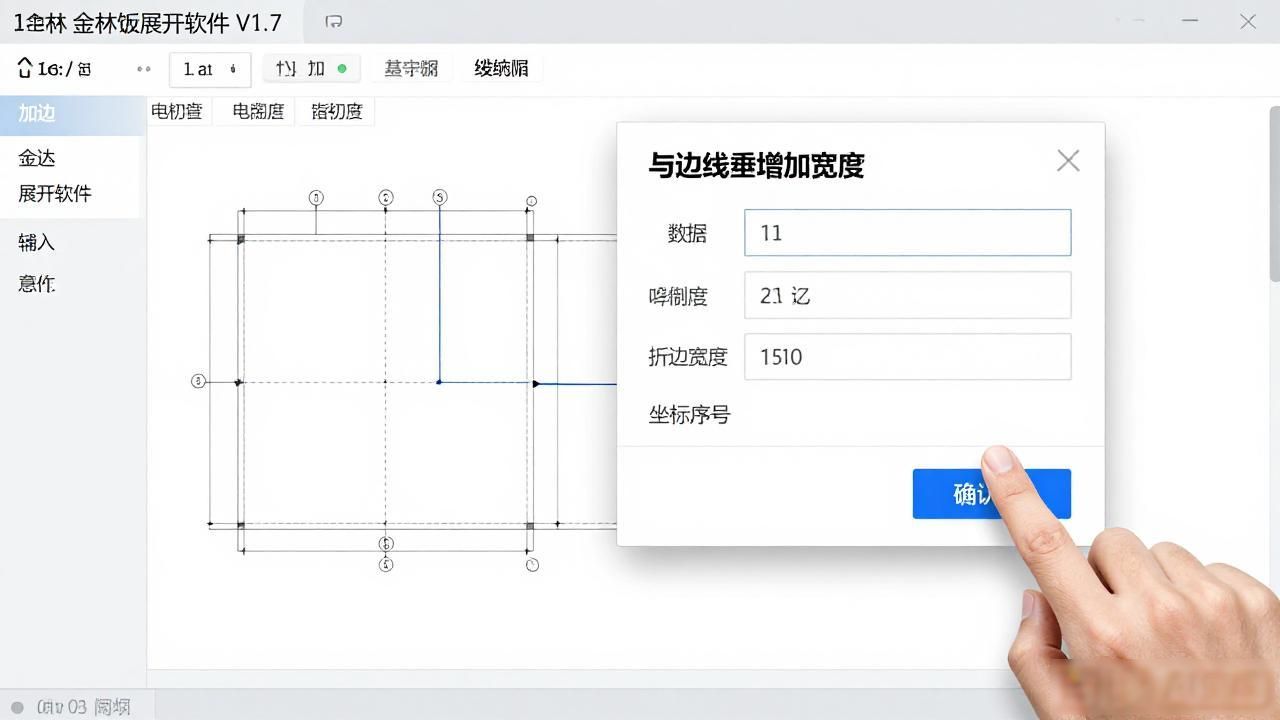Click the 绶蜣喟 toolbar button
The height and width of the screenshot is (720, 1280).
click(501, 69)
